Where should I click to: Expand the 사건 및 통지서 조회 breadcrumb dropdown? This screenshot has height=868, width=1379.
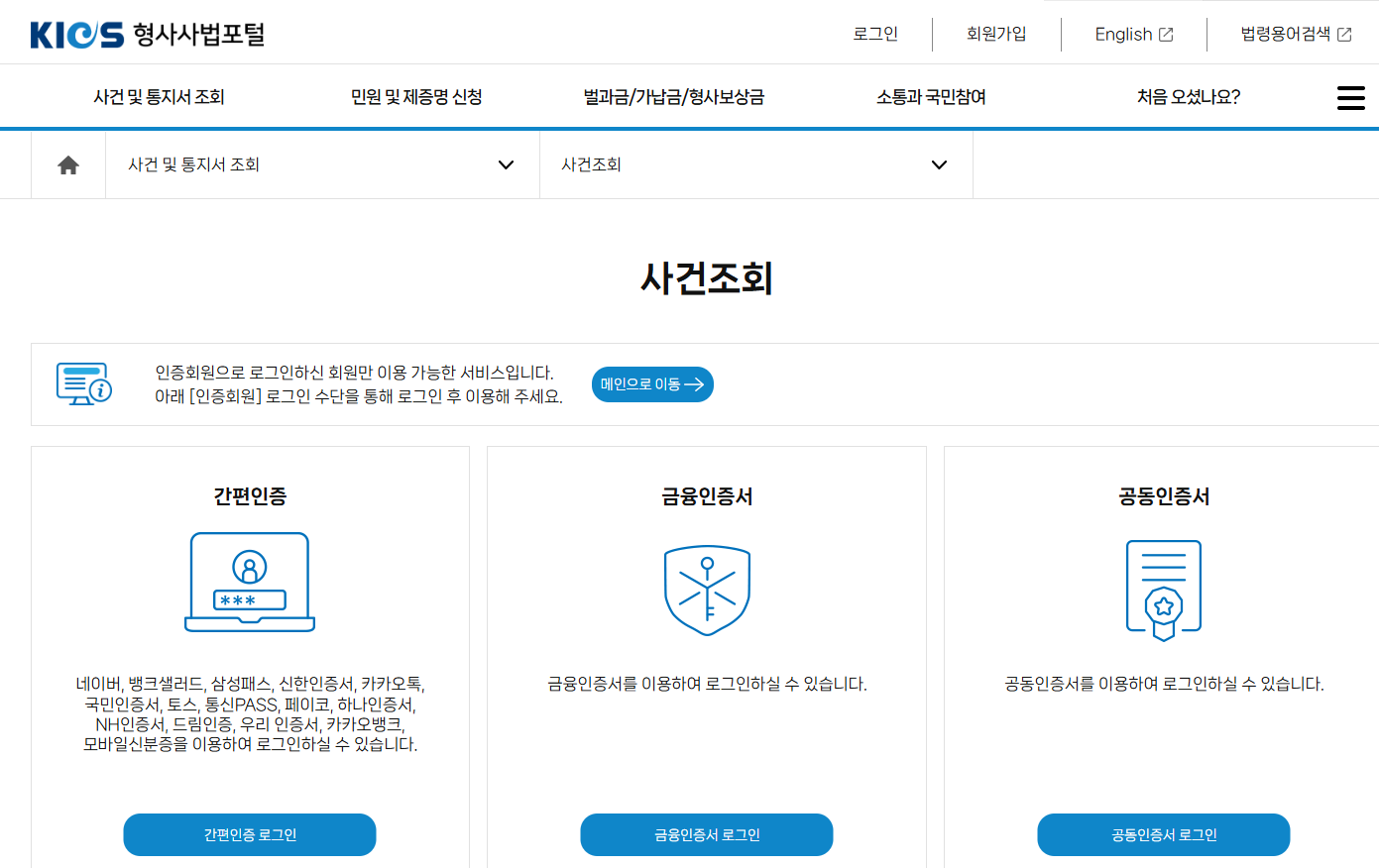point(506,163)
